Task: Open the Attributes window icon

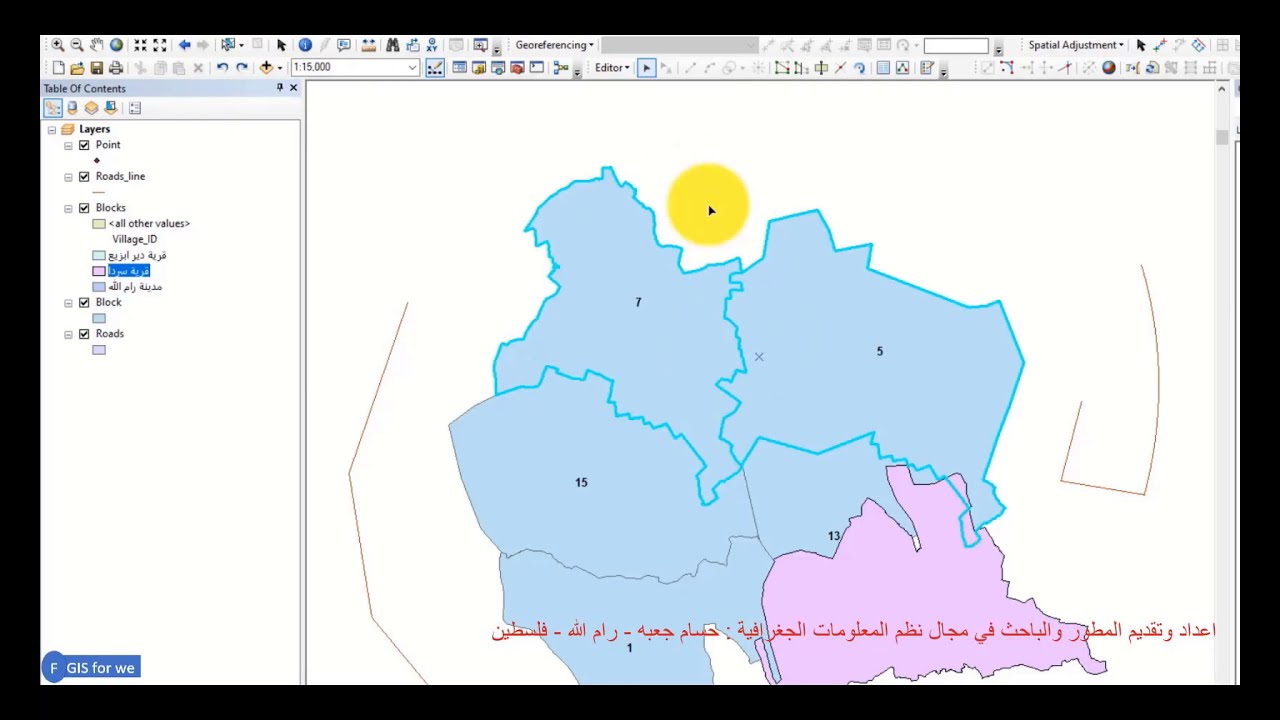Action: (883, 68)
